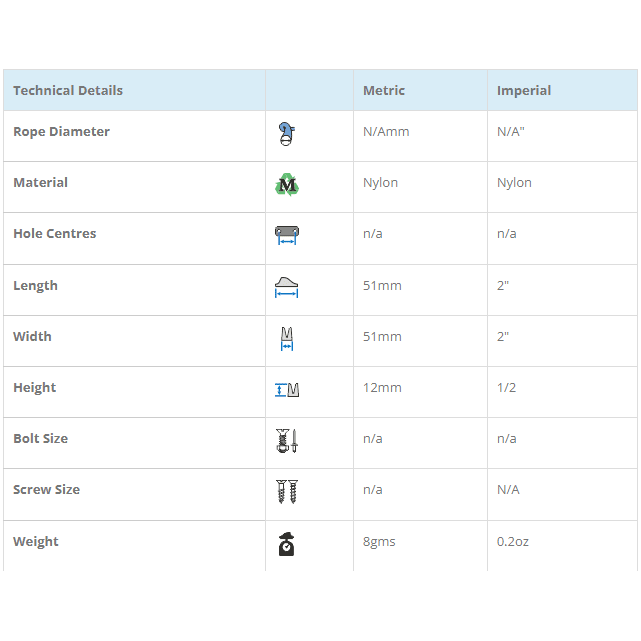Click the Hole Centres label

[55, 234]
